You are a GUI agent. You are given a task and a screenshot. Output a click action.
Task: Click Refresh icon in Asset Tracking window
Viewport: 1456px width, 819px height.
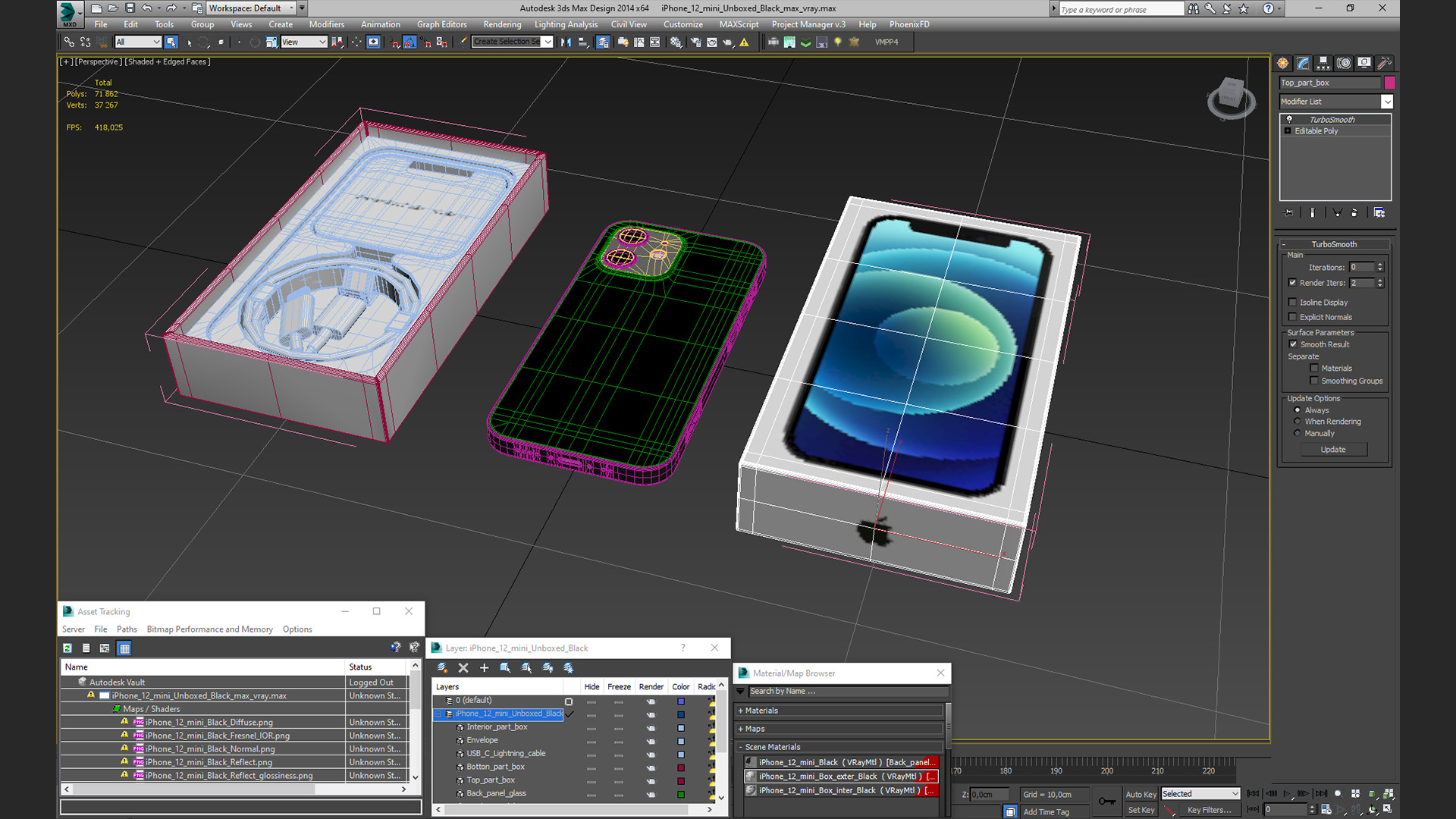[67, 648]
